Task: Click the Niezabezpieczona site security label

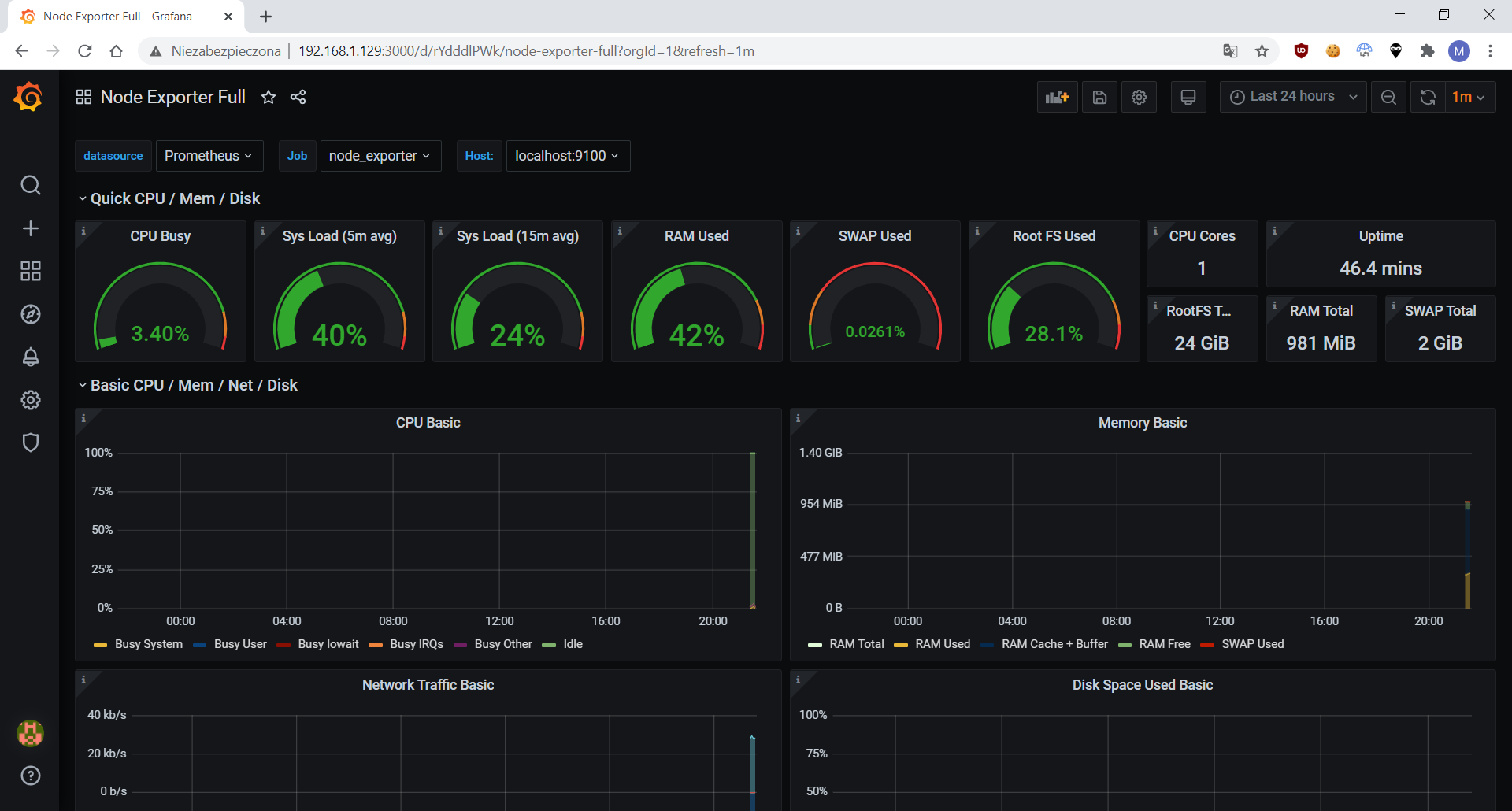Action: [226, 51]
